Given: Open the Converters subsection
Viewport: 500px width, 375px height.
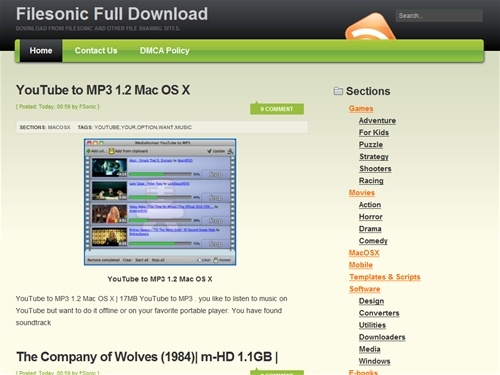Looking at the screenshot, I should (379, 313).
